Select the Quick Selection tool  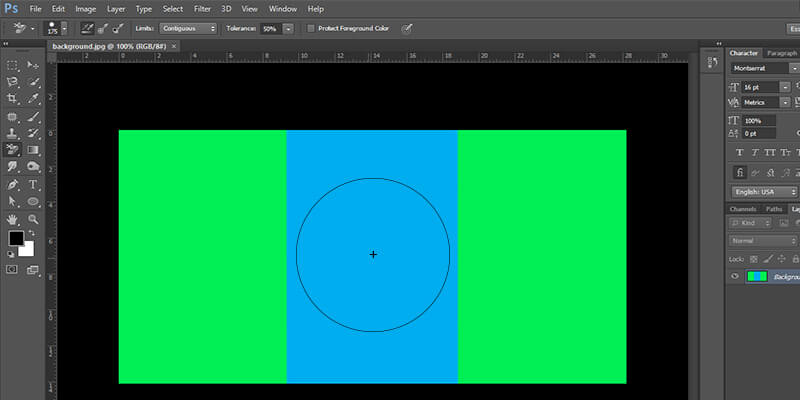(33, 82)
